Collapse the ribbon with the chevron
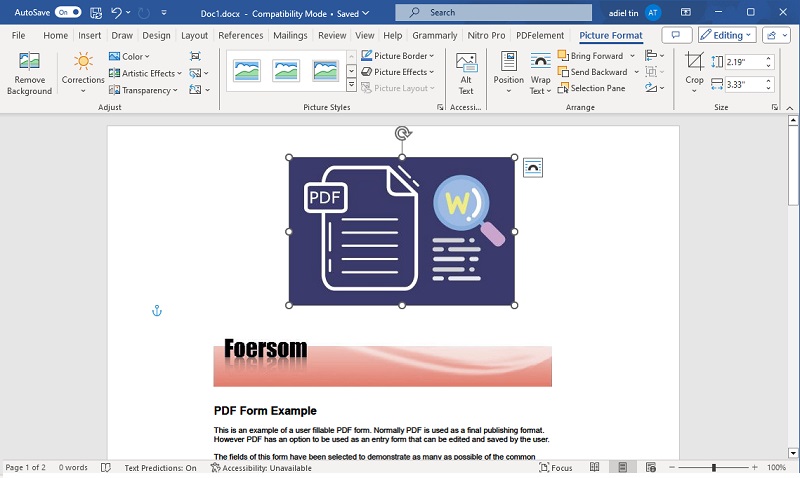800x478 pixels. point(790,108)
